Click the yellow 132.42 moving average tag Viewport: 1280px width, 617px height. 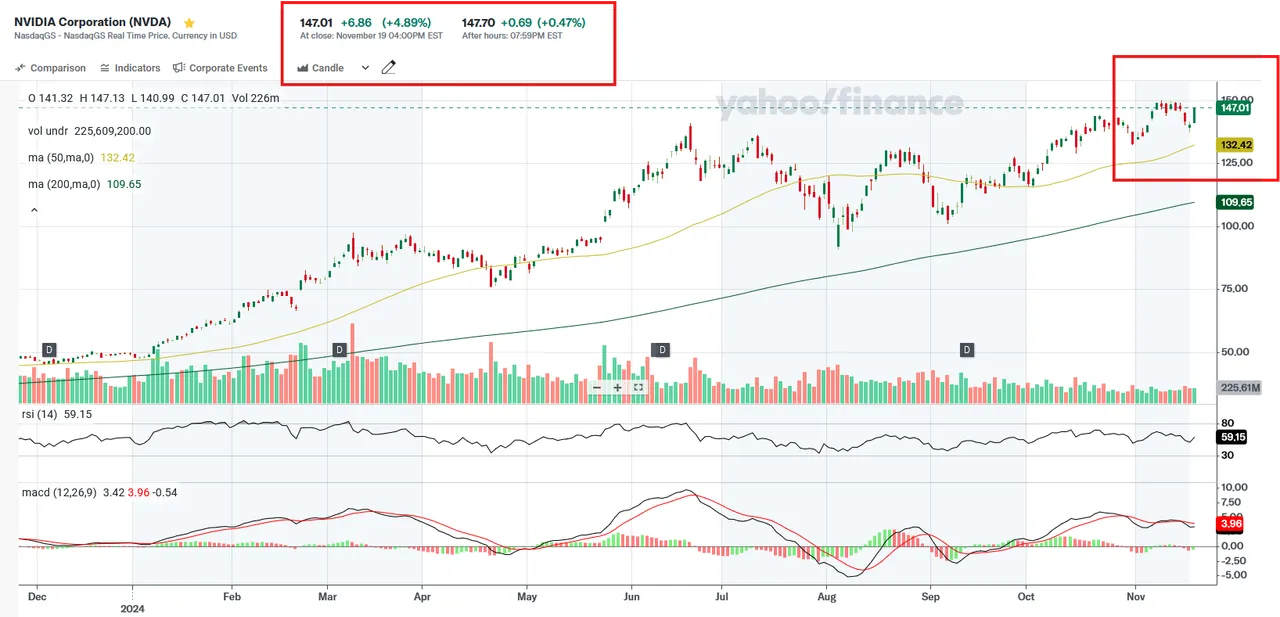[x=1236, y=145]
